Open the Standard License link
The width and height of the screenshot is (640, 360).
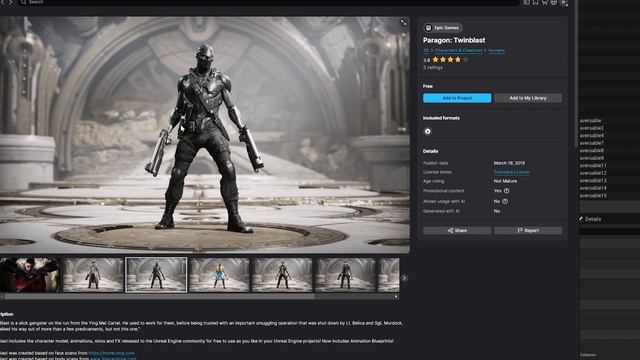point(511,172)
